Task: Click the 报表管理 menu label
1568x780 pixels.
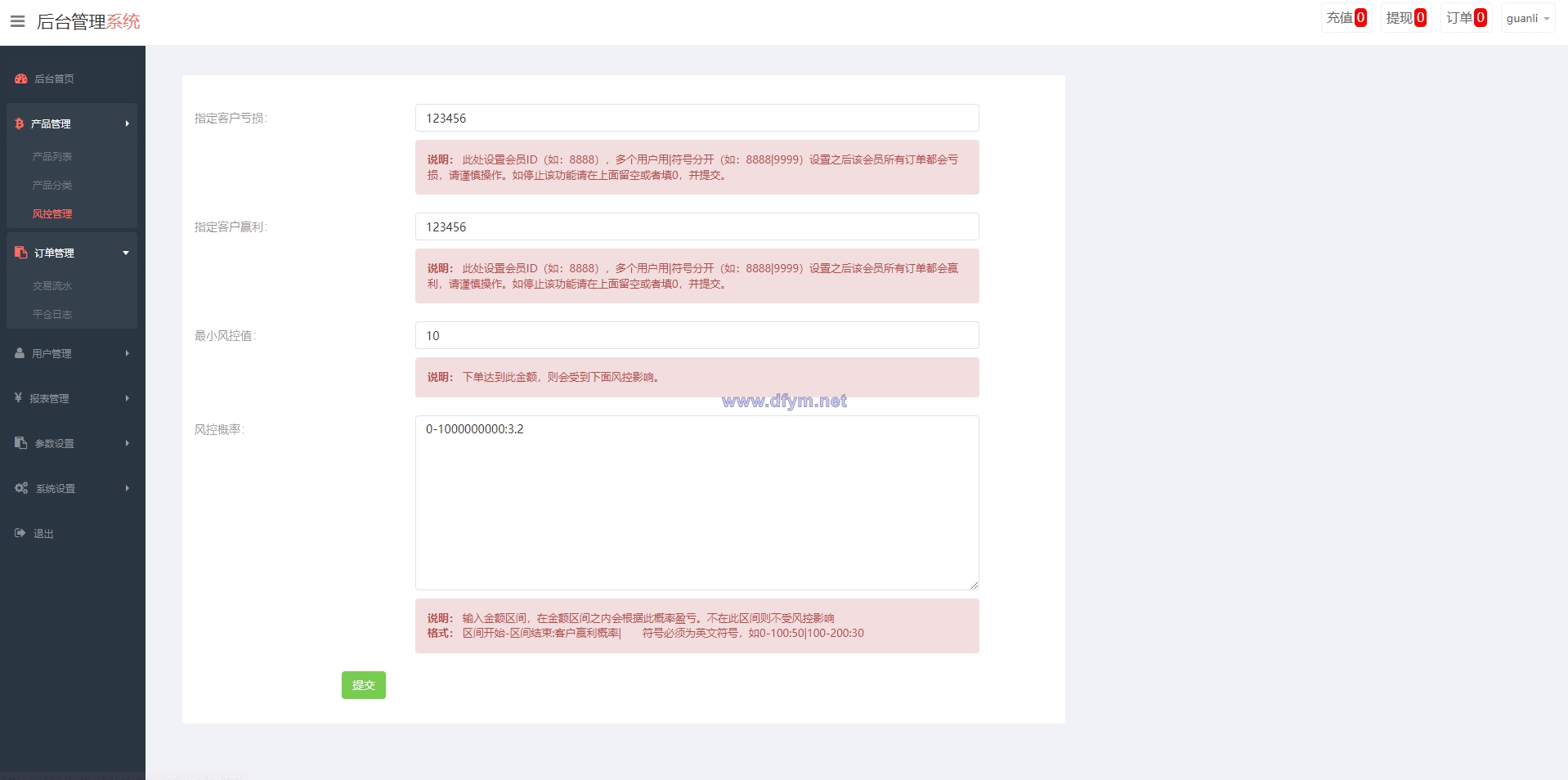Action: click(x=49, y=399)
